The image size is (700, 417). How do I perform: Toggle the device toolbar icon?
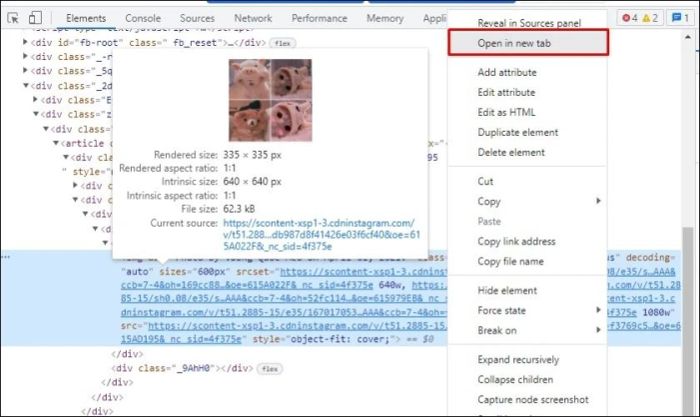36,18
